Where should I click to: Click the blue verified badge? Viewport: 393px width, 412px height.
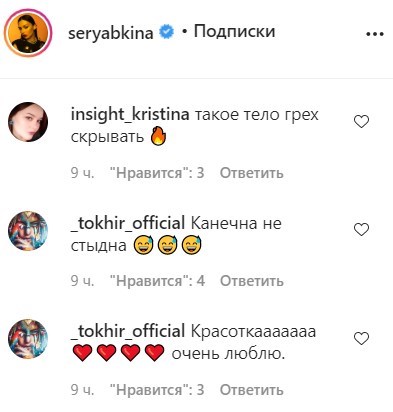(x=167, y=33)
